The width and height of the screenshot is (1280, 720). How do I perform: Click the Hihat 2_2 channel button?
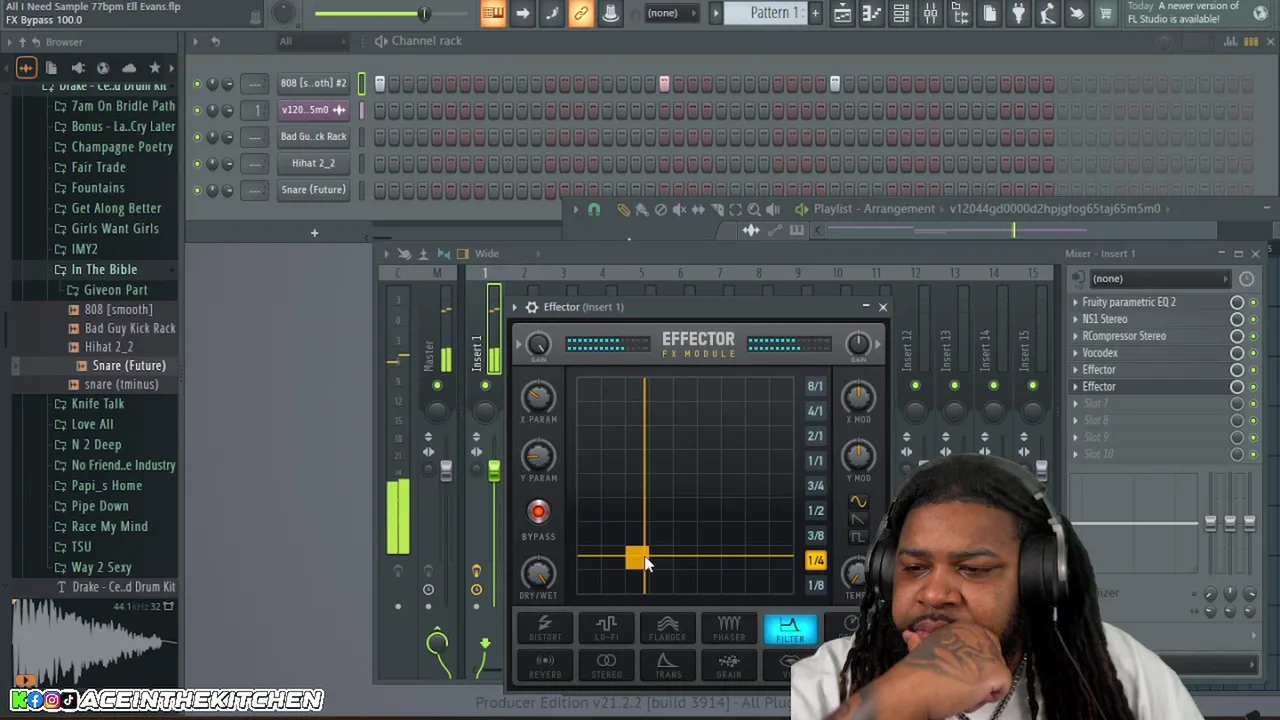pyautogui.click(x=313, y=163)
